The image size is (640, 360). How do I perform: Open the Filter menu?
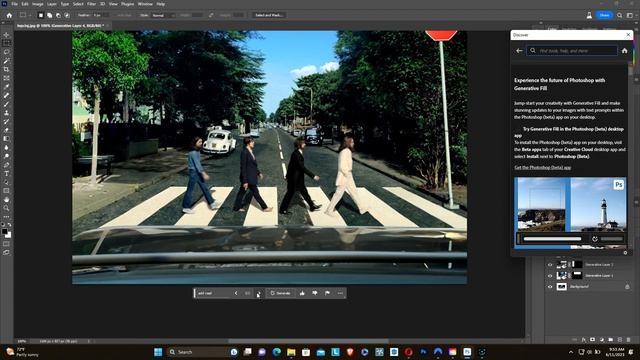91,4
